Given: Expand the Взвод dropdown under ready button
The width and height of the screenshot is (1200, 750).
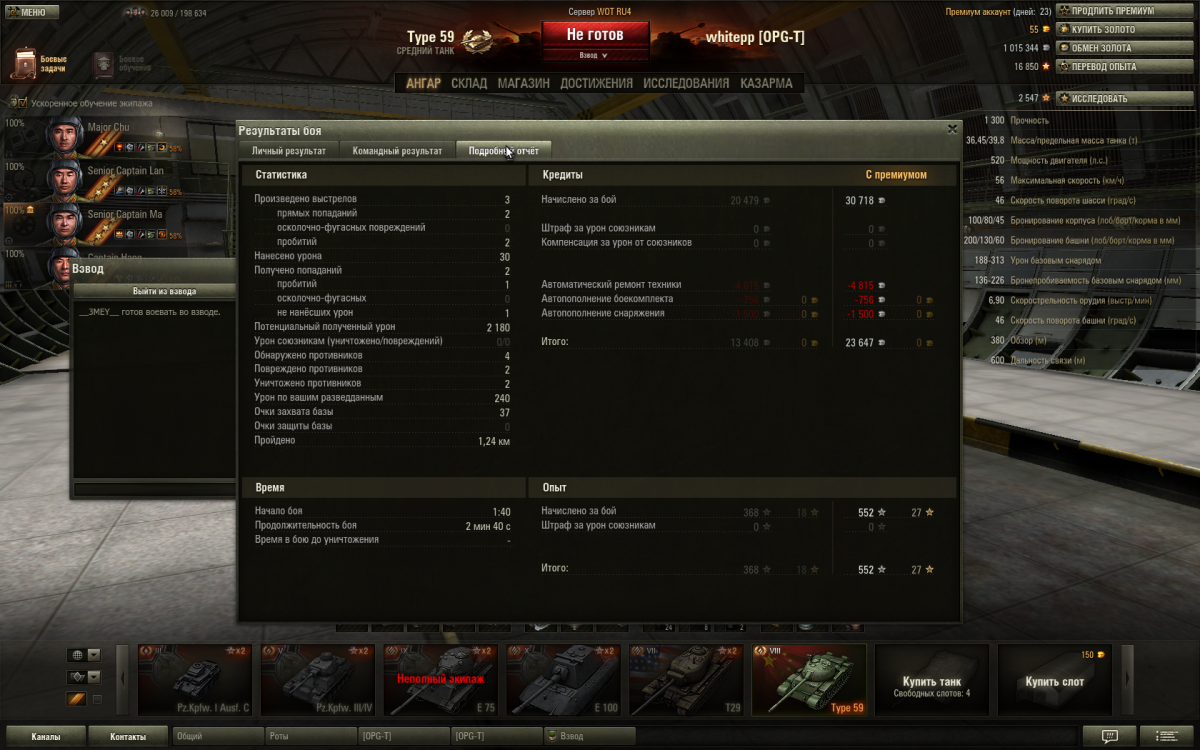Looking at the screenshot, I should (595, 56).
